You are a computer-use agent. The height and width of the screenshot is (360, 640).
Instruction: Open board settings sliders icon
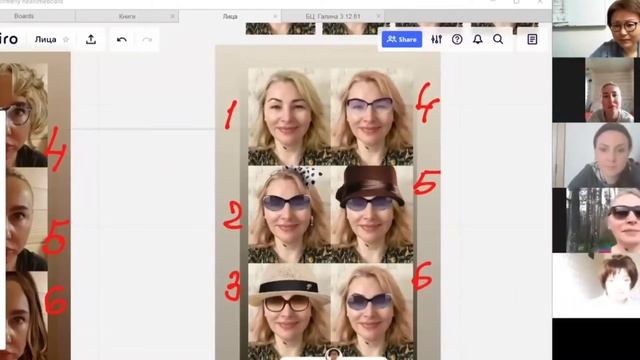pyautogui.click(x=436, y=39)
